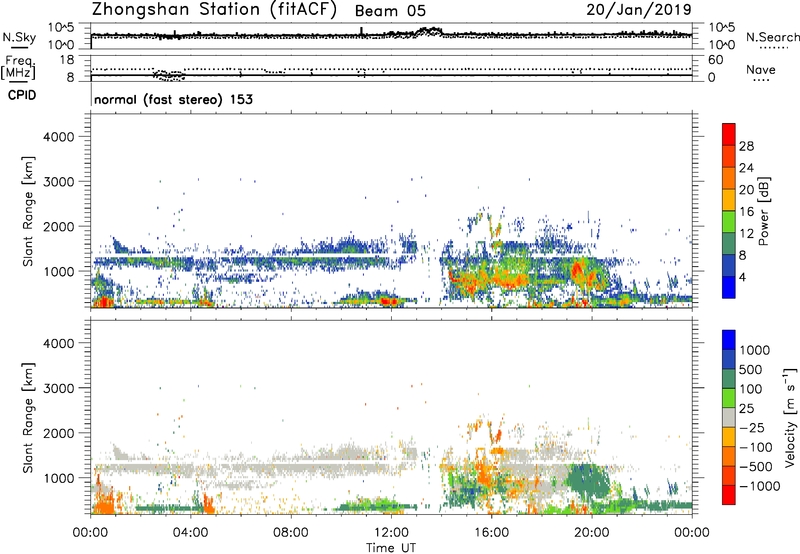Click the '16:00' time axis tick

pyautogui.click(x=491, y=533)
